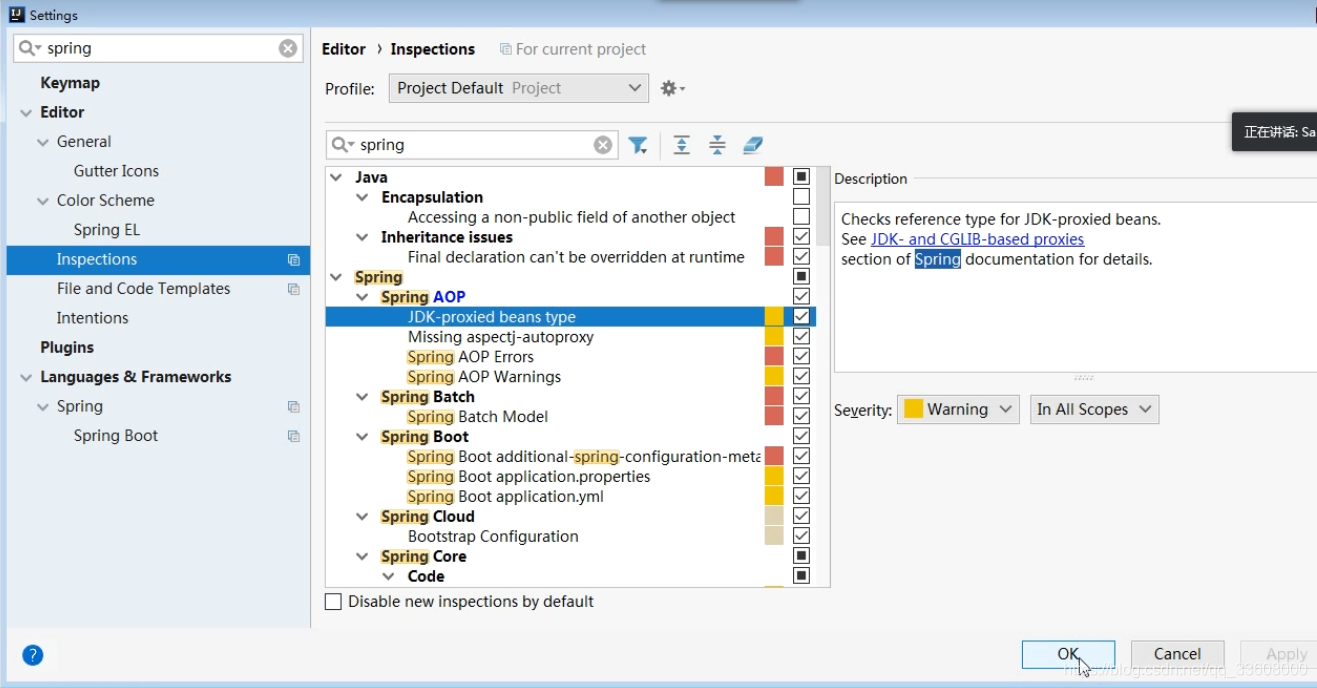Open File and Code Templates settings

[143, 289]
